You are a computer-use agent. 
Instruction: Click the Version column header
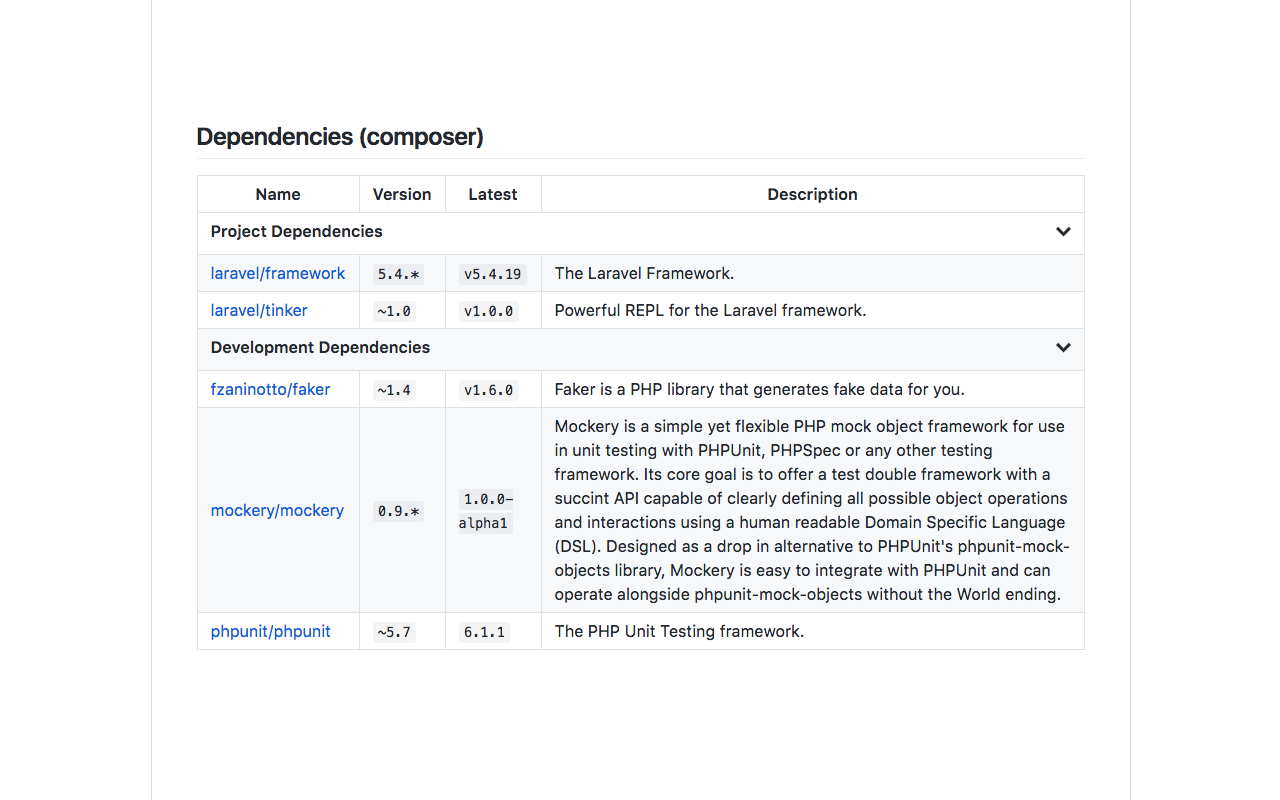(402, 194)
